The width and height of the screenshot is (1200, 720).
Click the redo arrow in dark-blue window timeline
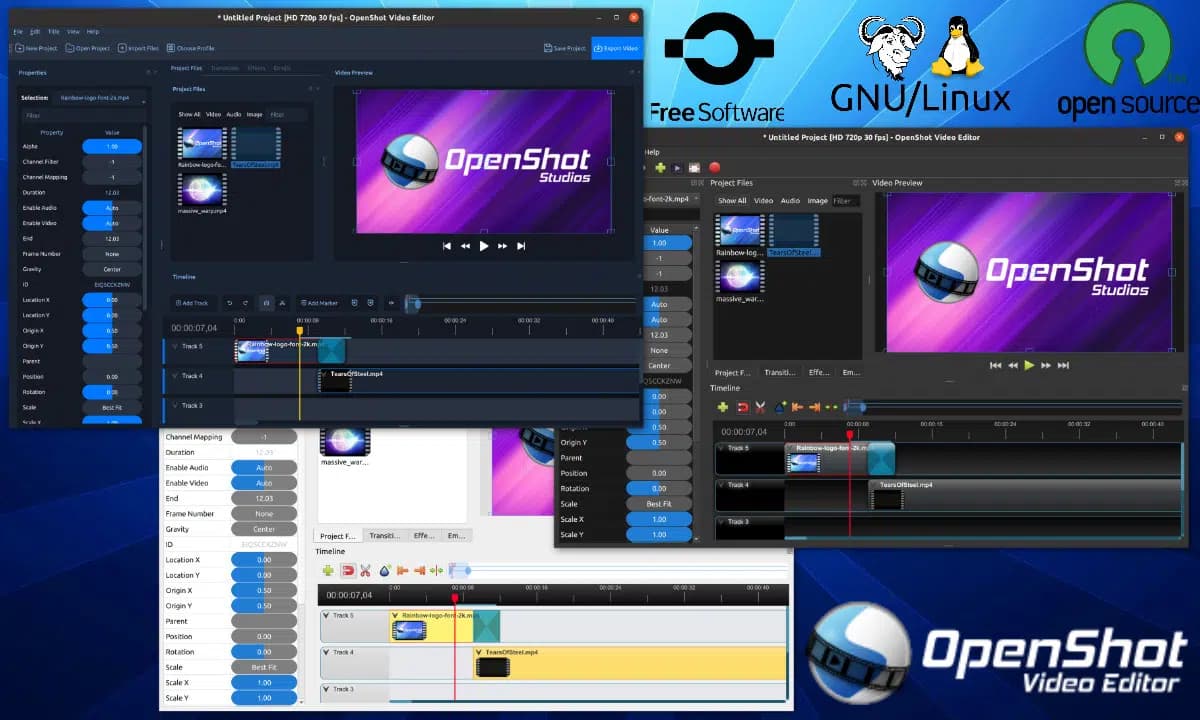tap(246, 303)
